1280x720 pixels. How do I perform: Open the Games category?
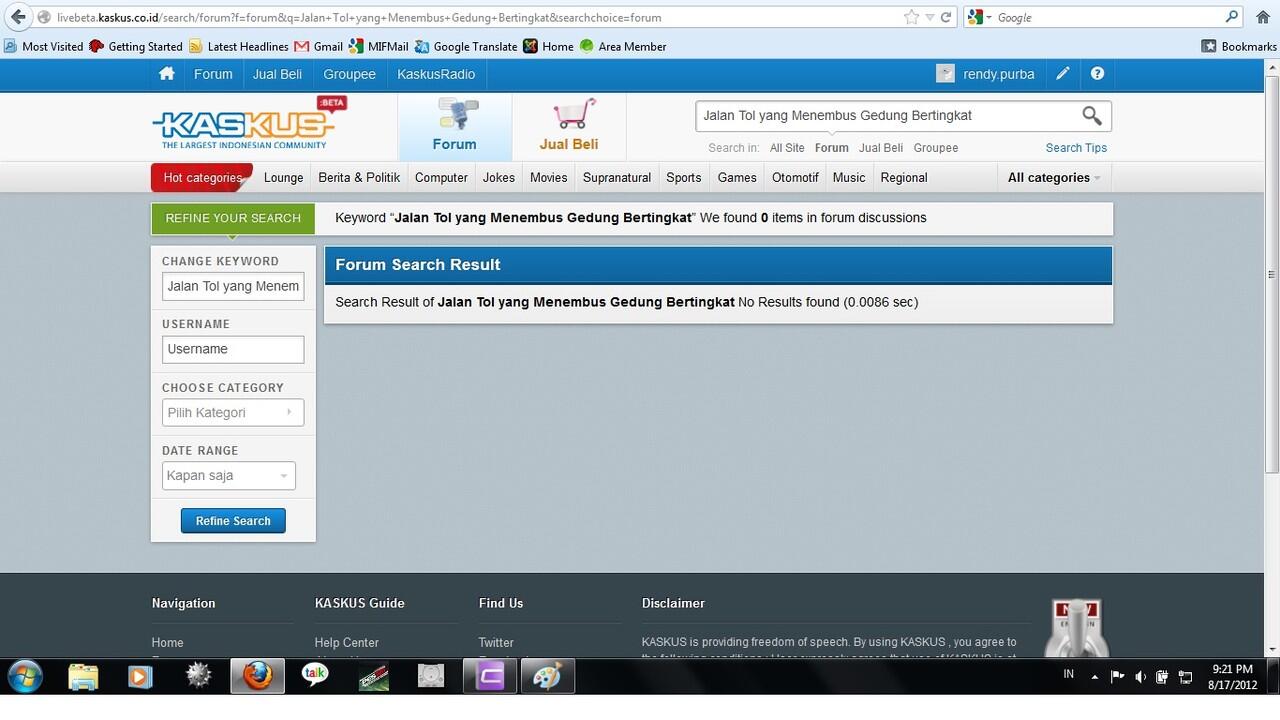737,178
